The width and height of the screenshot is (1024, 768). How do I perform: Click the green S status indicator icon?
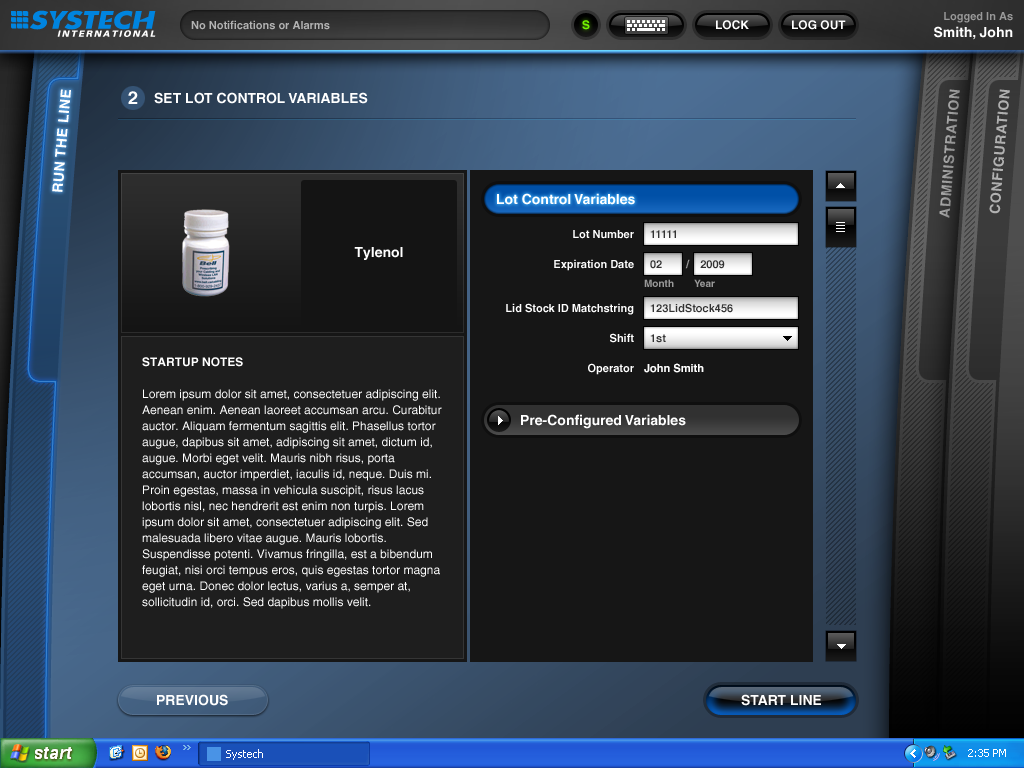coord(586,25)
